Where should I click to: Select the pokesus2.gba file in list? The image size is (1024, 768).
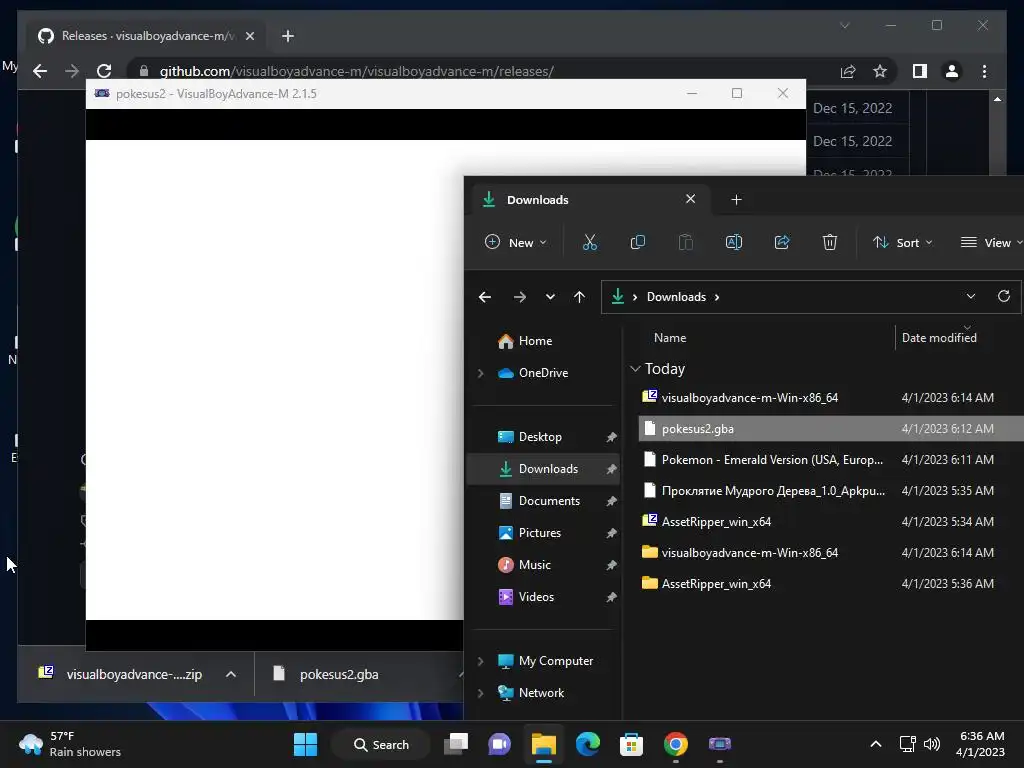[831, 428]
